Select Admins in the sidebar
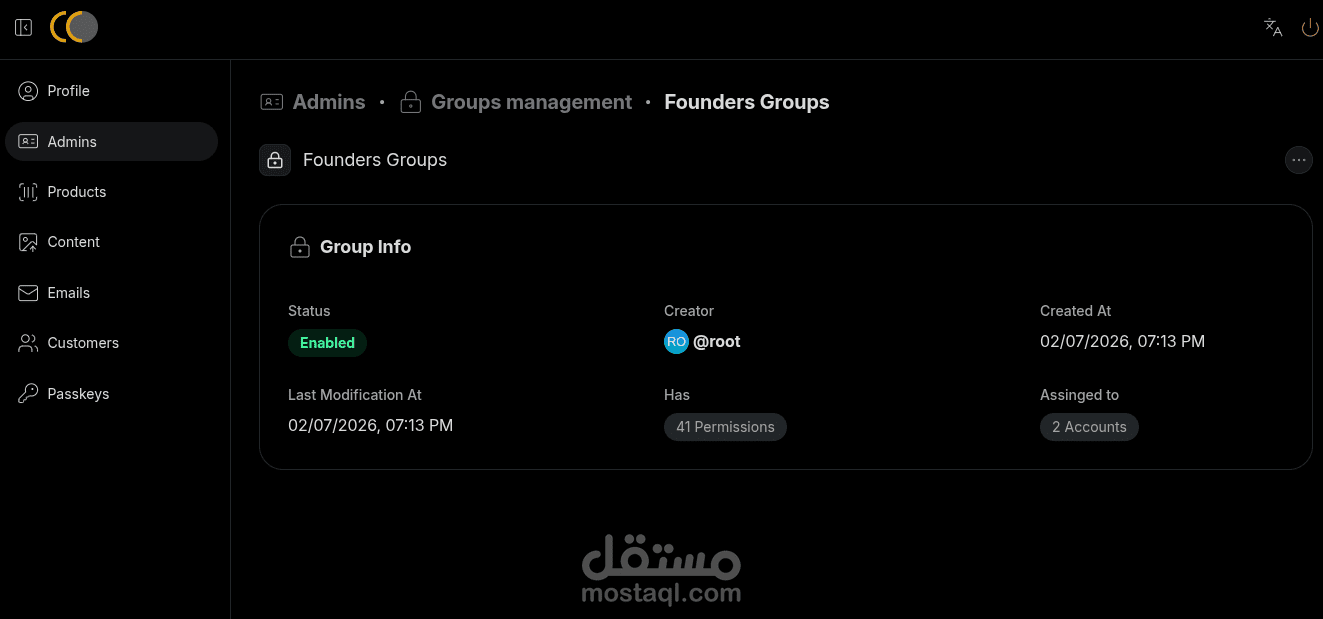The width and height of the screenshot is (1323, 619). [x=111, y=142]
